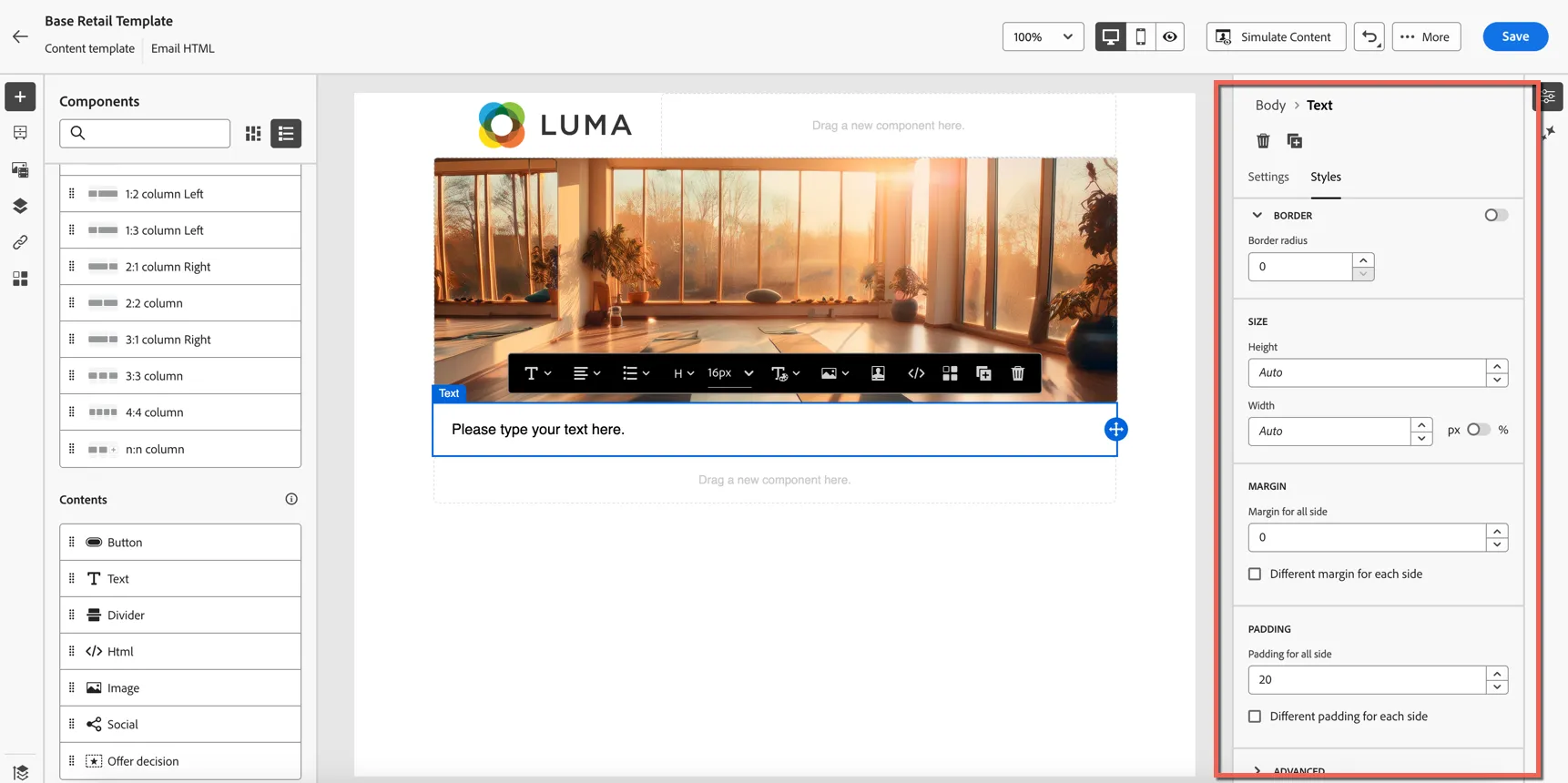
Task: Click the Save button
Action: pyautogui.click(x=1515, y=36)
